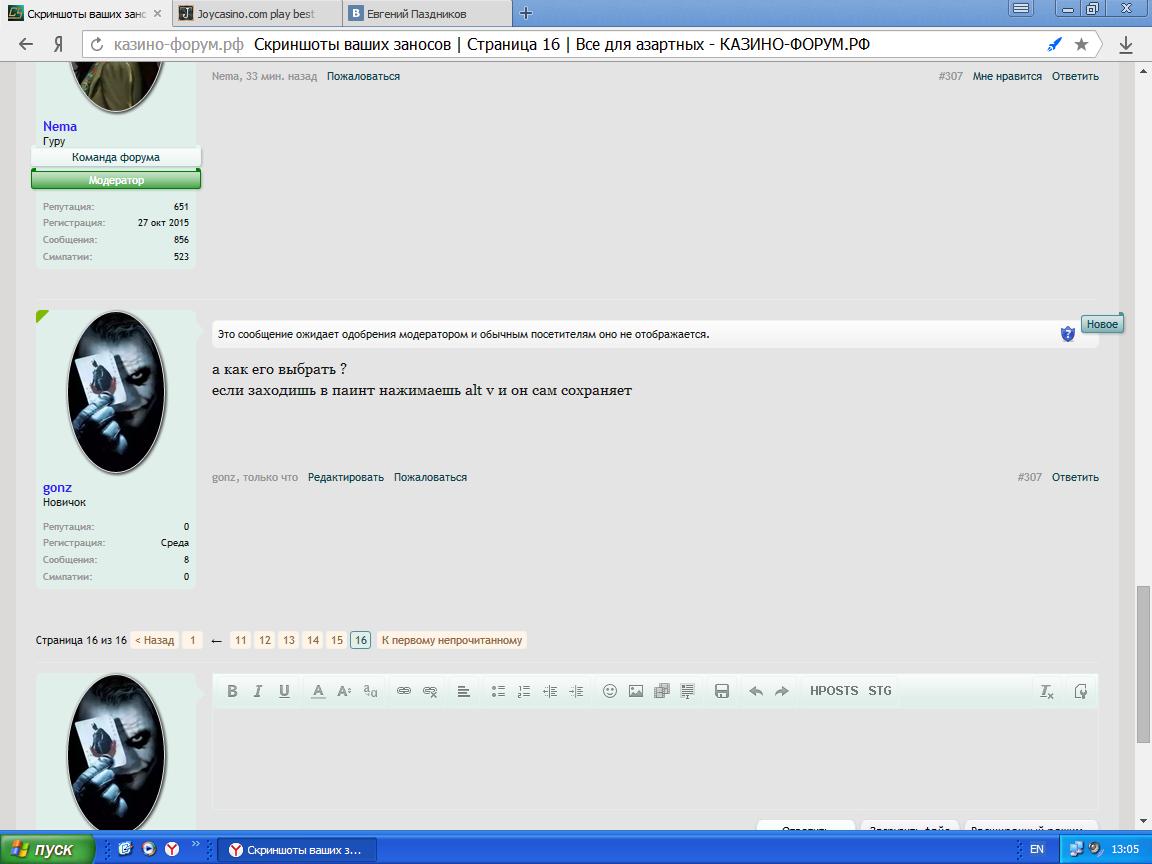
Task: Remove formatting with Tx icon
Action: tap(1046, 691)
